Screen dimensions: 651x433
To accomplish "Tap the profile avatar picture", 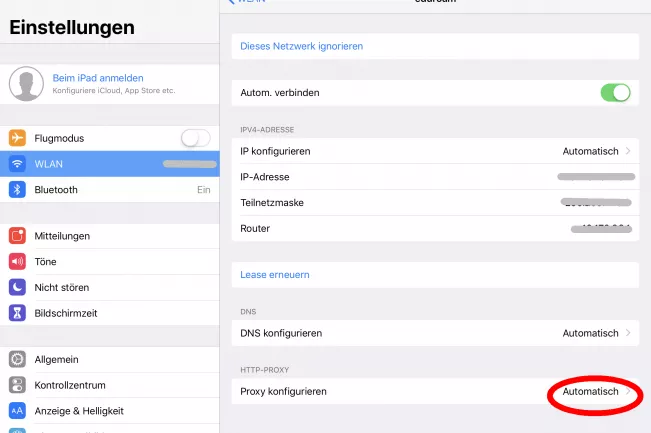I will coord(26,84).
